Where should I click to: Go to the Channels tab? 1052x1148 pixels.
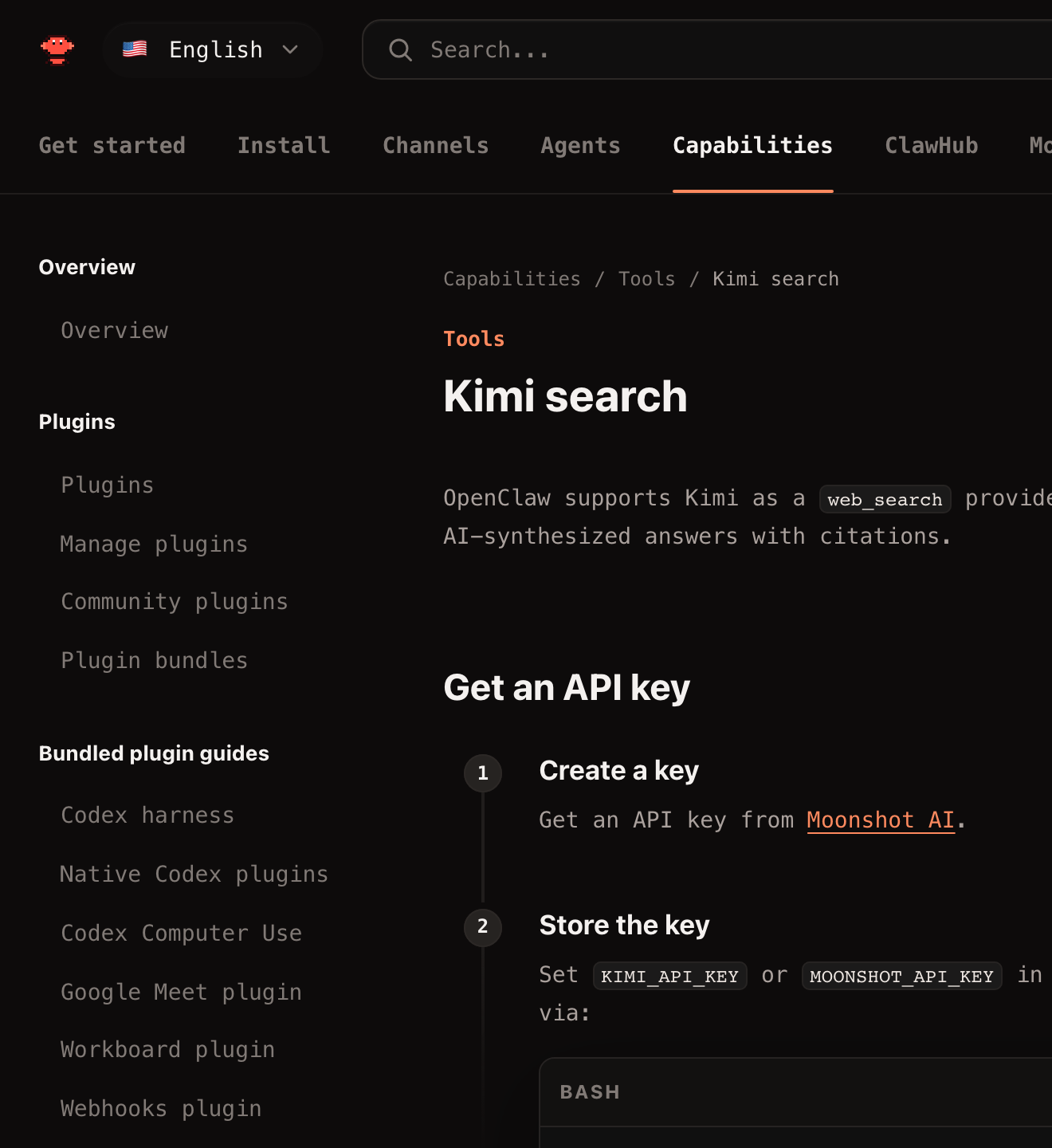[x=436, y=145]
